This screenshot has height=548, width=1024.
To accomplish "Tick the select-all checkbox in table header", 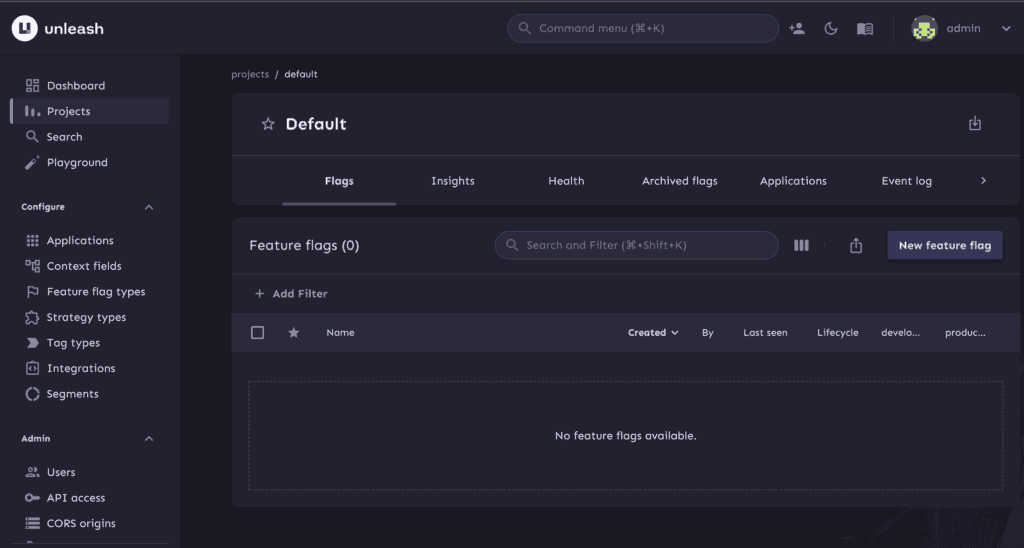I will click(x=258, y=333).
